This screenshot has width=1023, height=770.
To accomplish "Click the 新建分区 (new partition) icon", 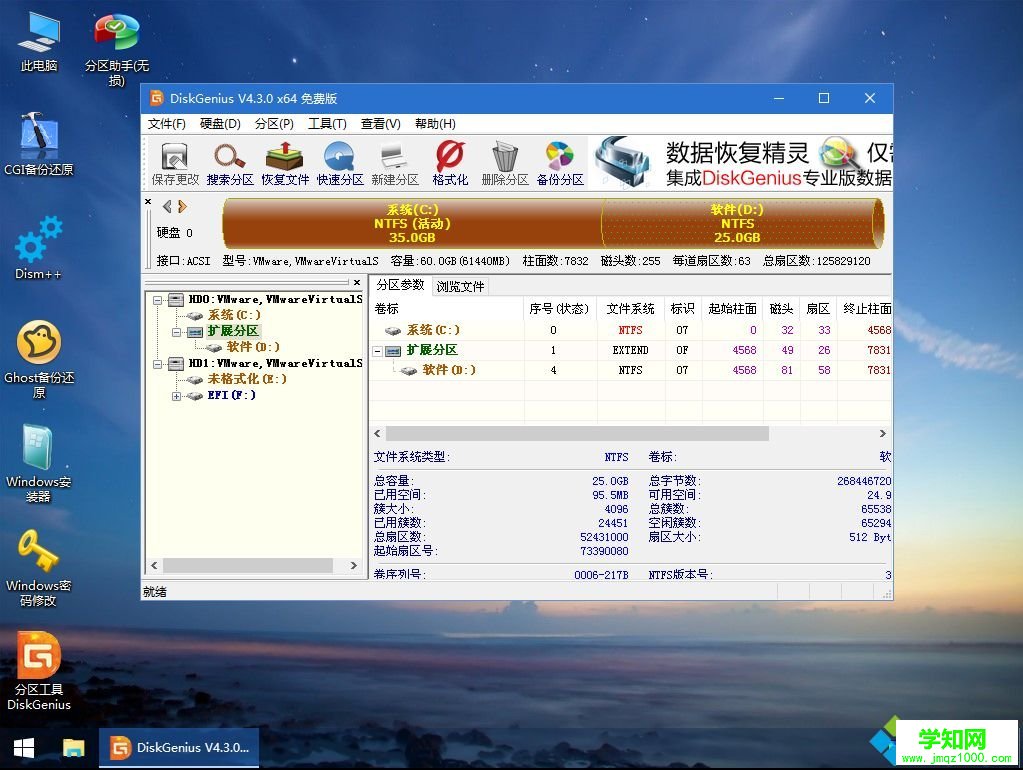I will [x=394, y=162].
